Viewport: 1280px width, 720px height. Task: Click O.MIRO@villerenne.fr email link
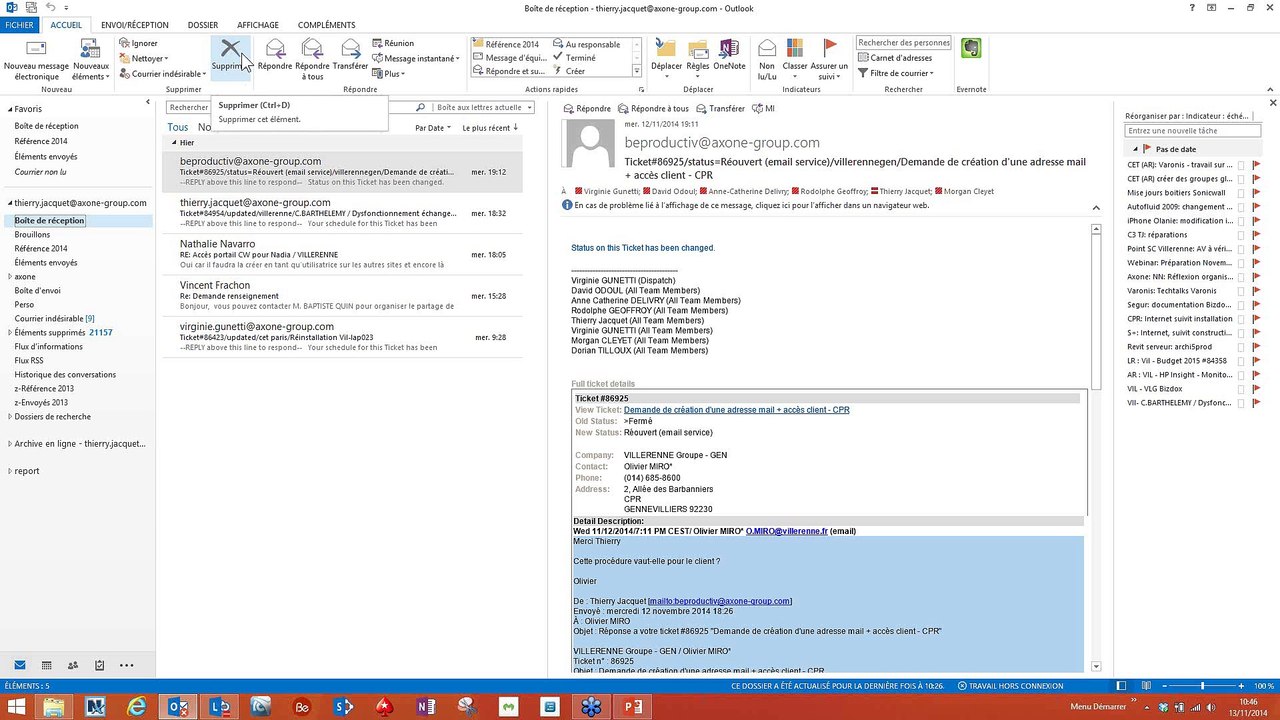787,531
